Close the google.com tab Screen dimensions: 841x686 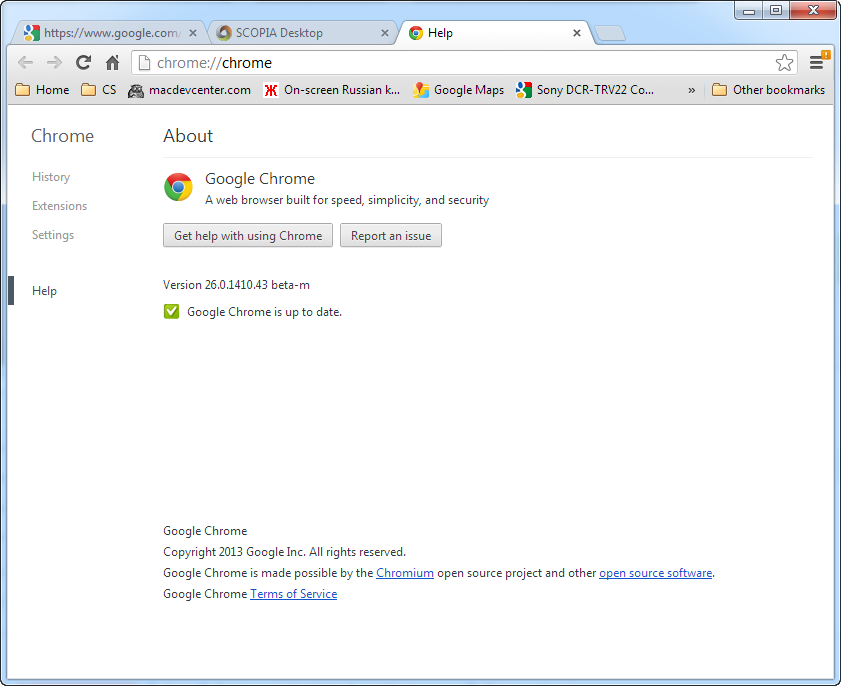[193, 33]
